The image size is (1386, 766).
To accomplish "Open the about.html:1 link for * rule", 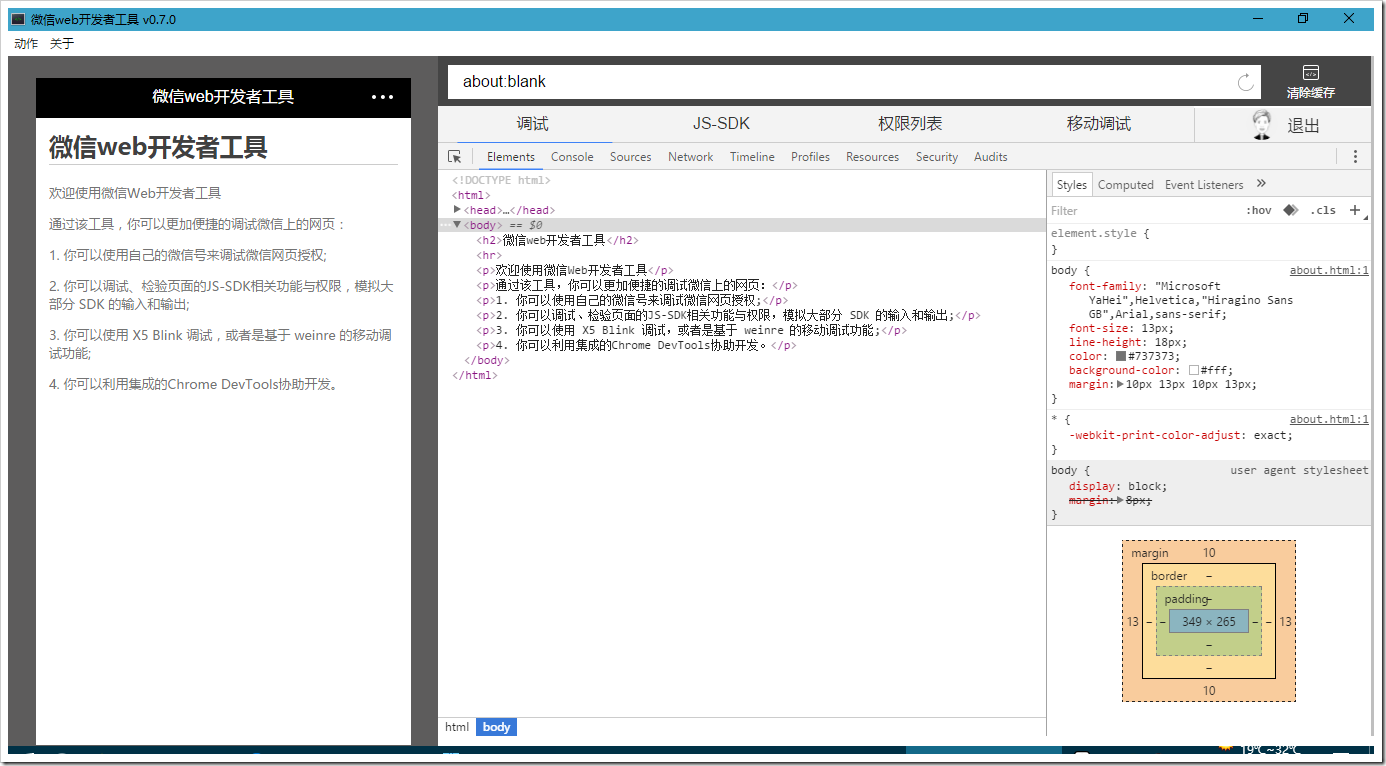I will coord(1329,419).
